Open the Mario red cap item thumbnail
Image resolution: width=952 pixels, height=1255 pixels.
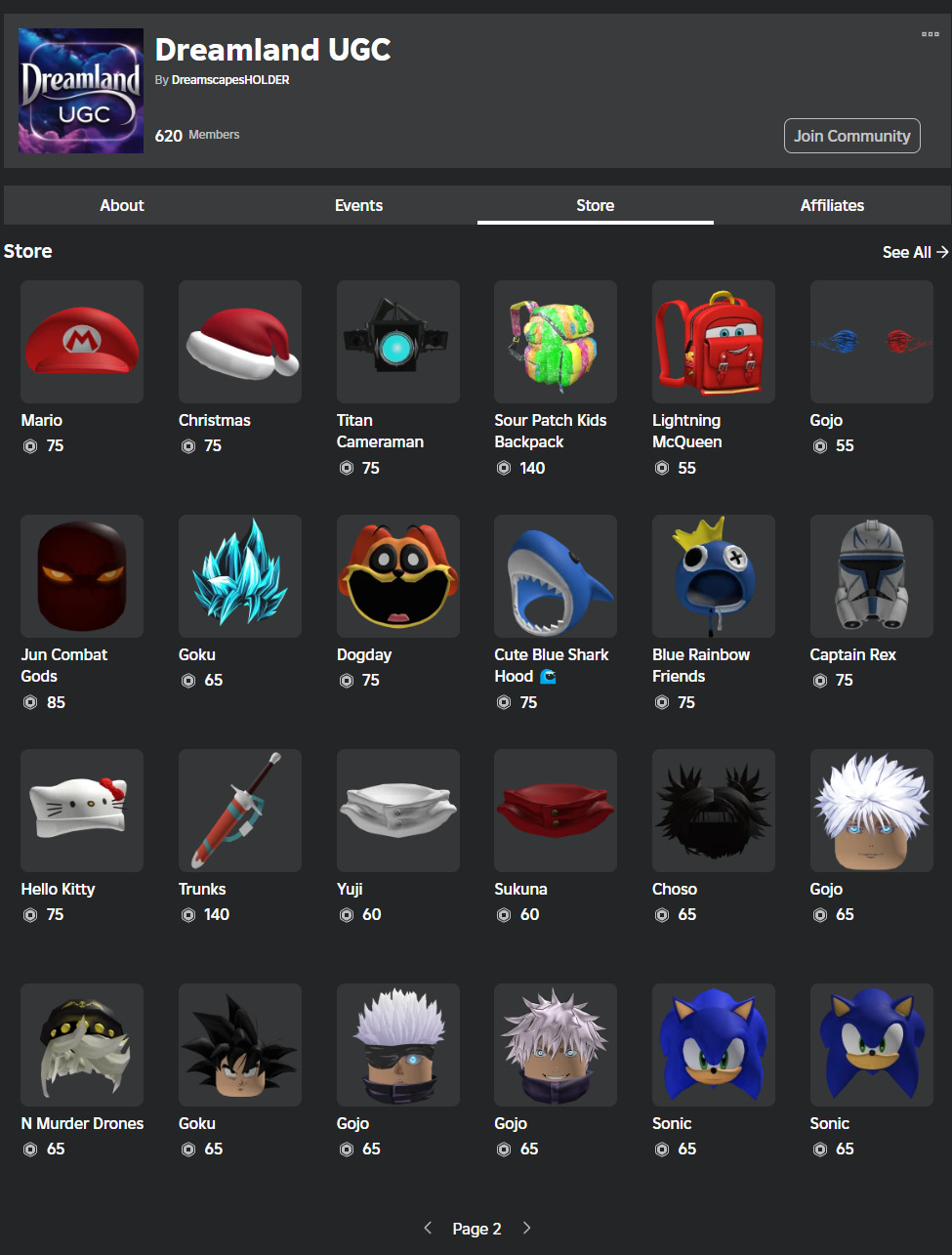[82, 342]
